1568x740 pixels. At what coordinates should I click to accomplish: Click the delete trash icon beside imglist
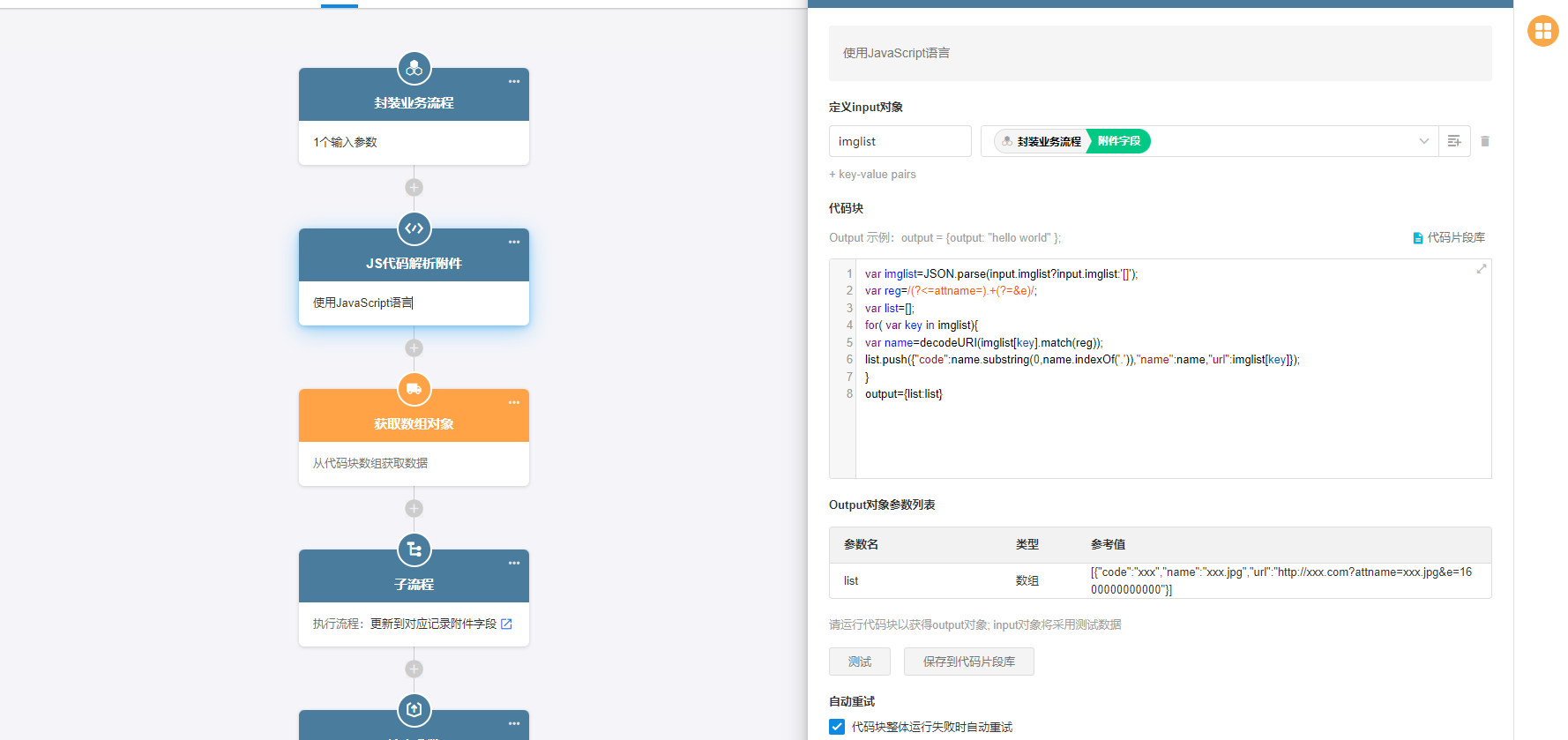coord(1485,141)
